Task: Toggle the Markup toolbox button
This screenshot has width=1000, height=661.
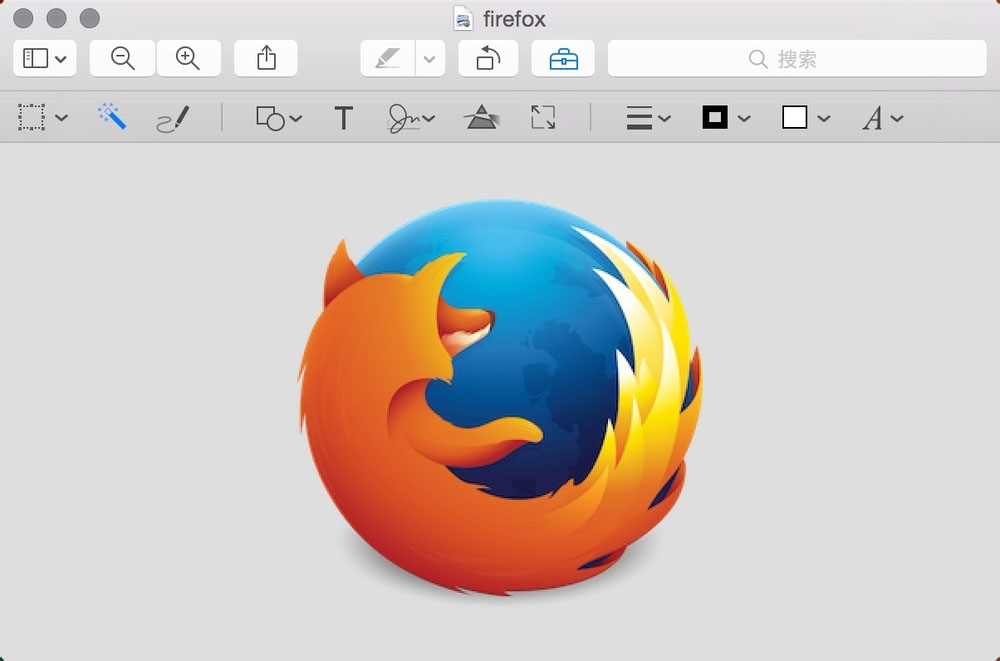Action: click(563, 59)
